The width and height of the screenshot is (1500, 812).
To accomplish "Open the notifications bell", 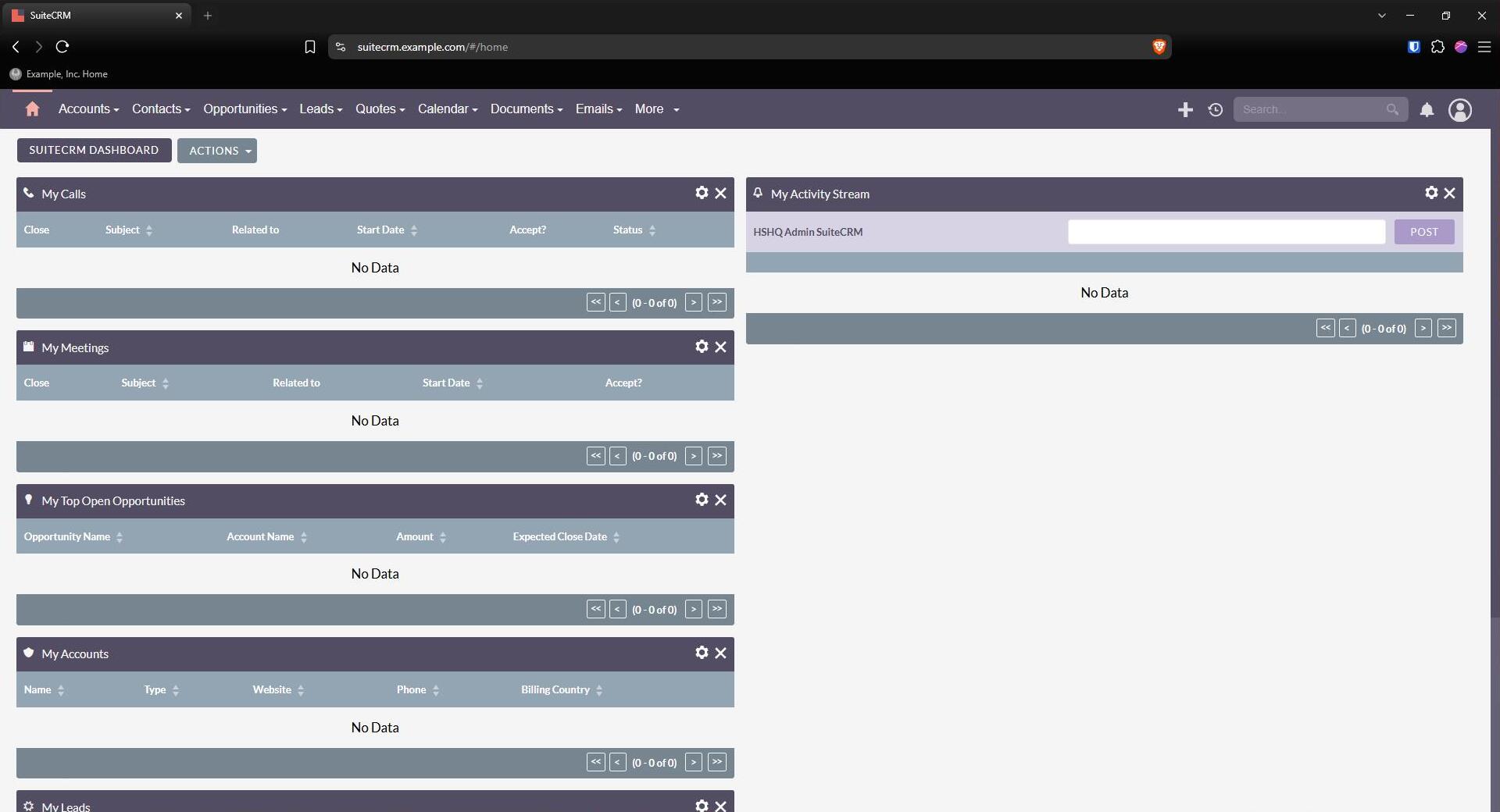I will [1427, 110].
